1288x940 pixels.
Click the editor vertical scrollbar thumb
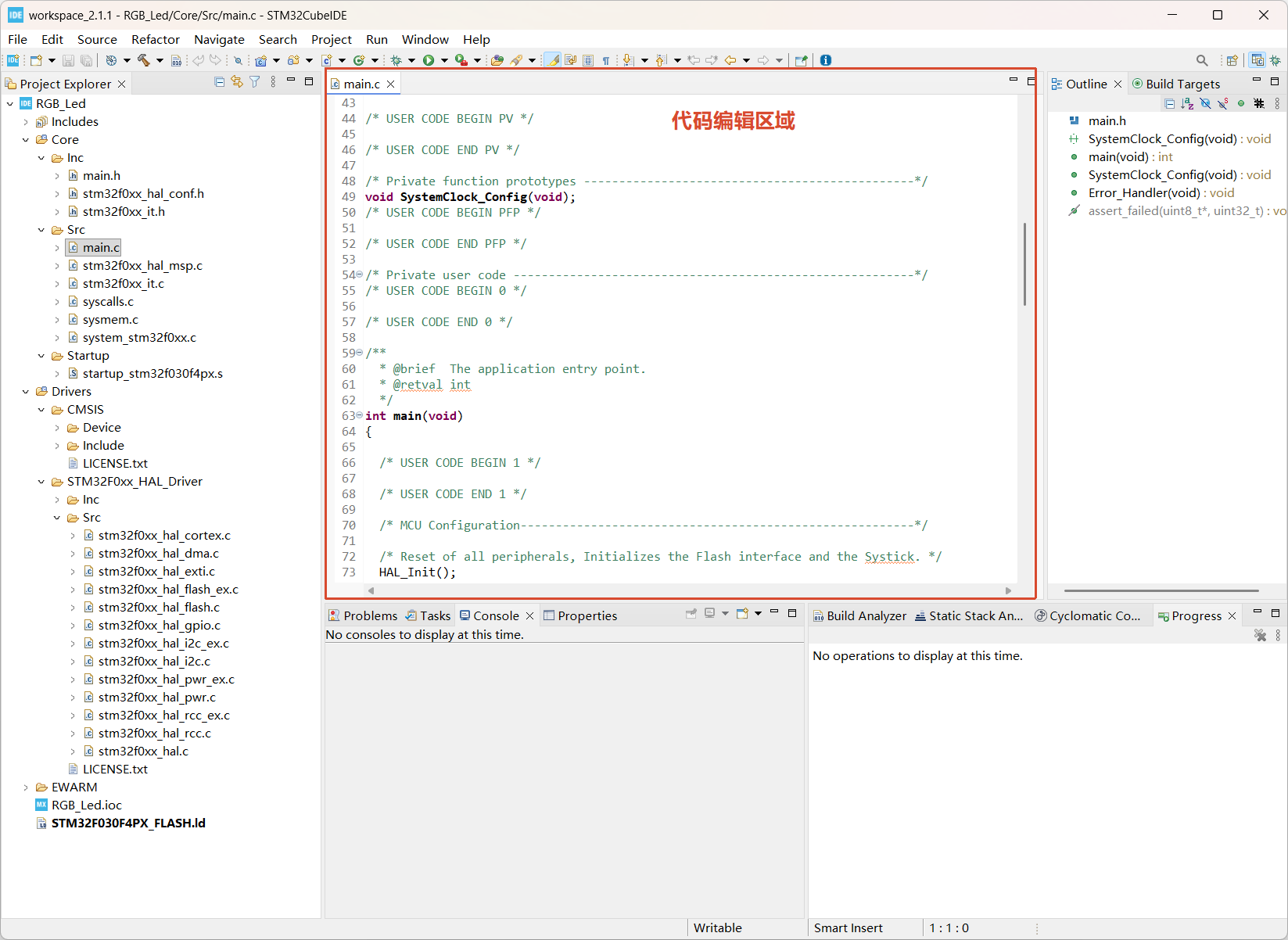1024,264
